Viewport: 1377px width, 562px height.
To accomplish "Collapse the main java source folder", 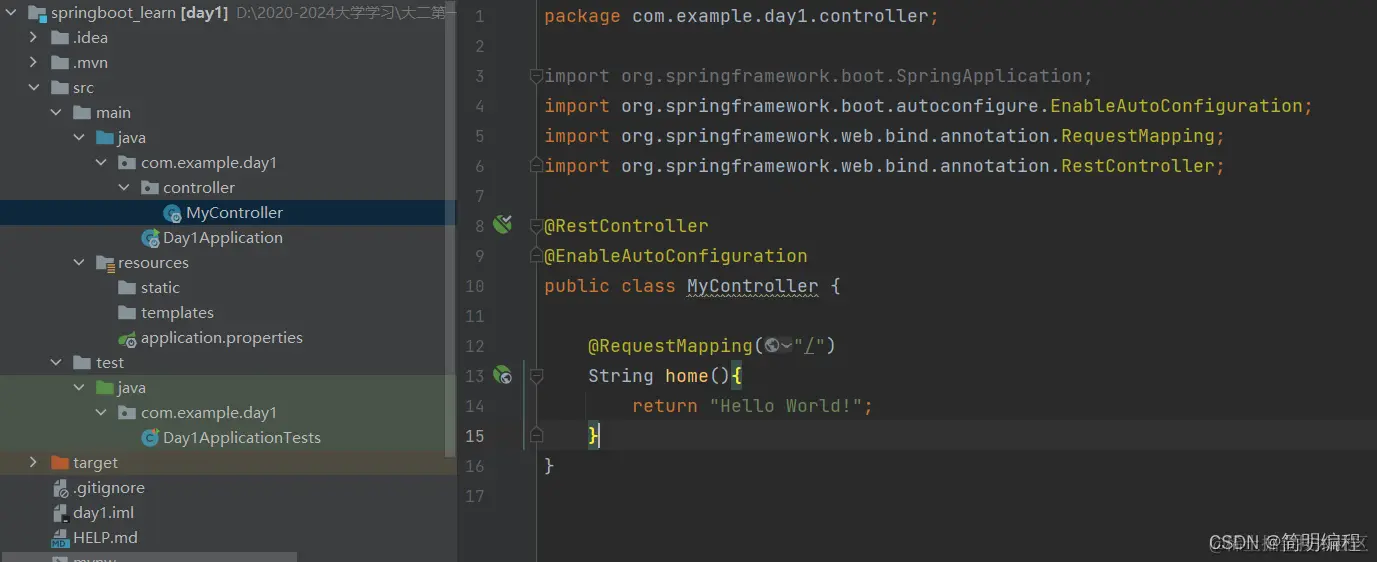I will (x=79, y=138).
